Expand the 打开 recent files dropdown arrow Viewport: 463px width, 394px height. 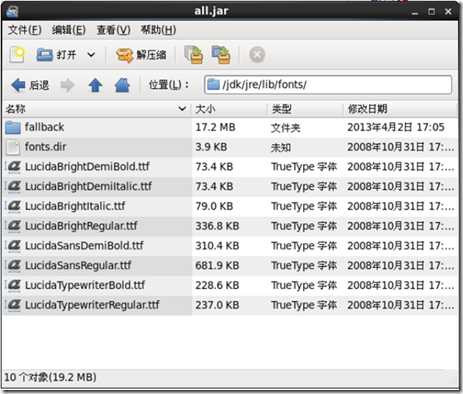click(x=91, y=55)
